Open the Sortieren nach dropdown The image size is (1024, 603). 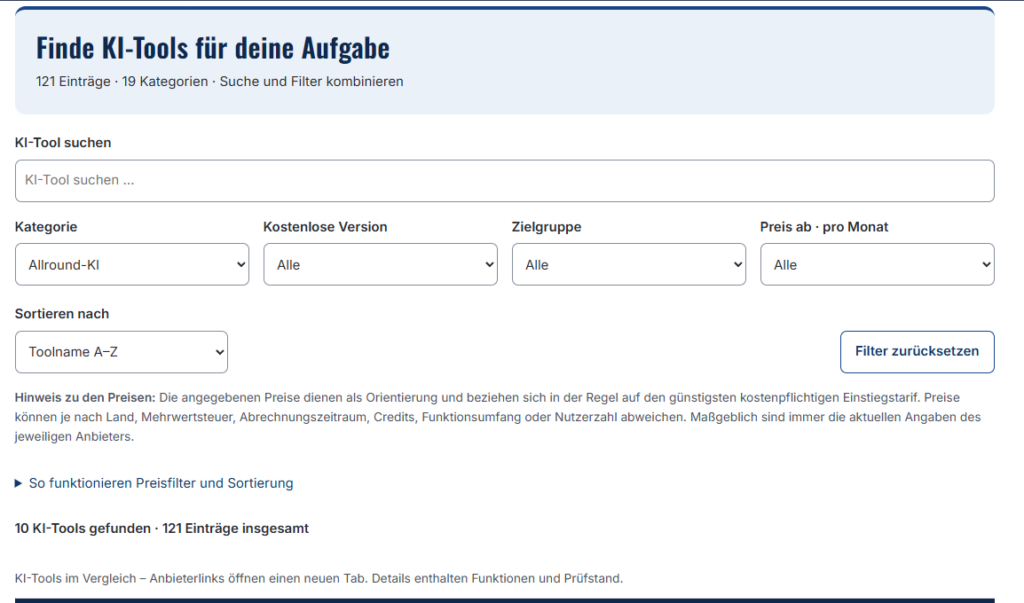pos(121,352)
